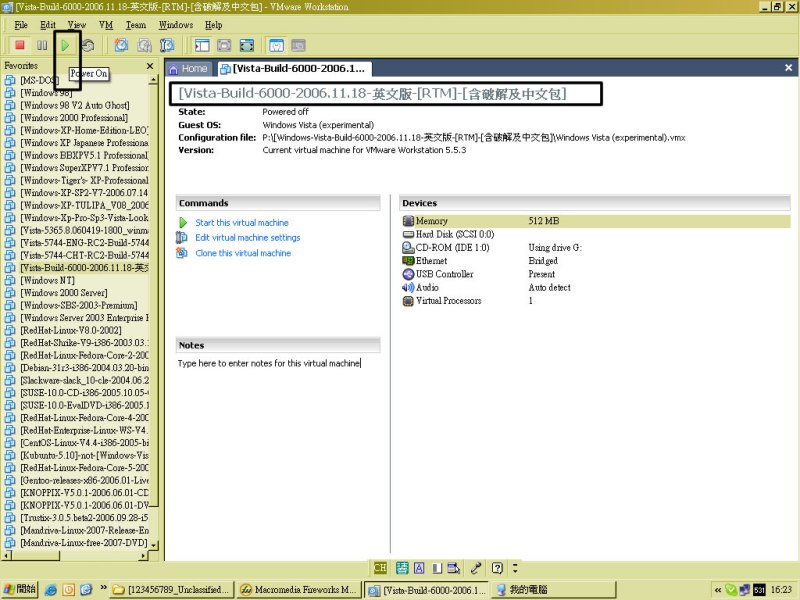800x600 pixels.
Task: Click Favorites horizontal scroll-right arrow
Action: [143, 555]
